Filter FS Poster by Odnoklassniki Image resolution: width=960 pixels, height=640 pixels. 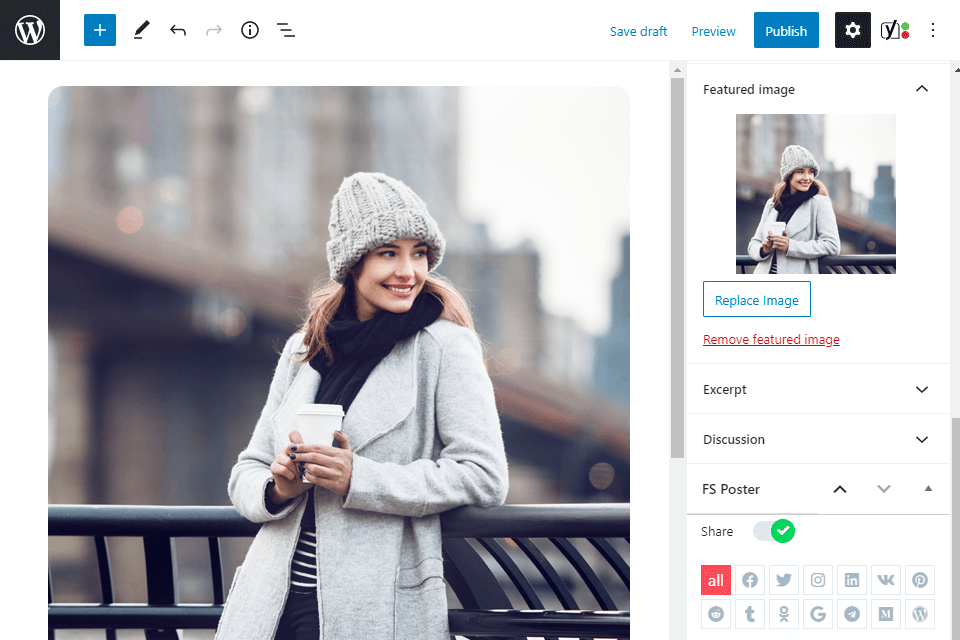click(x=784, y=614)
